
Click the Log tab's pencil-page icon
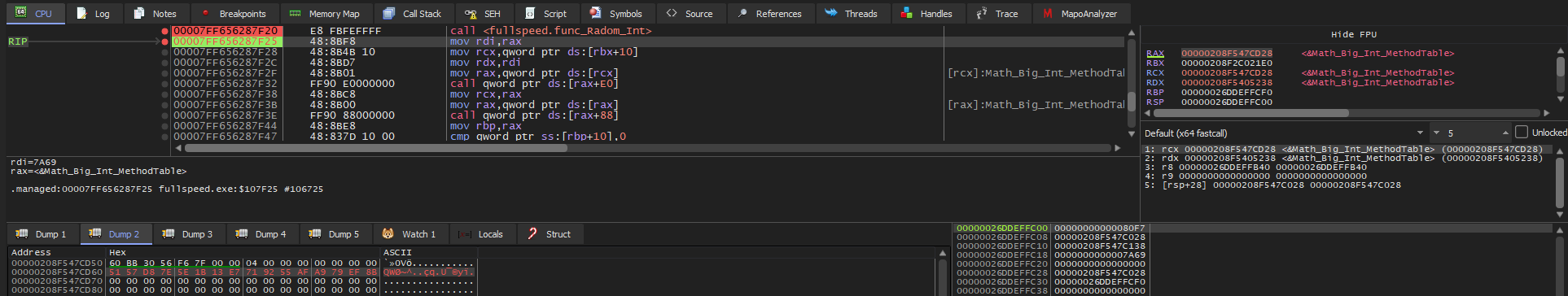tap(81, 14)
